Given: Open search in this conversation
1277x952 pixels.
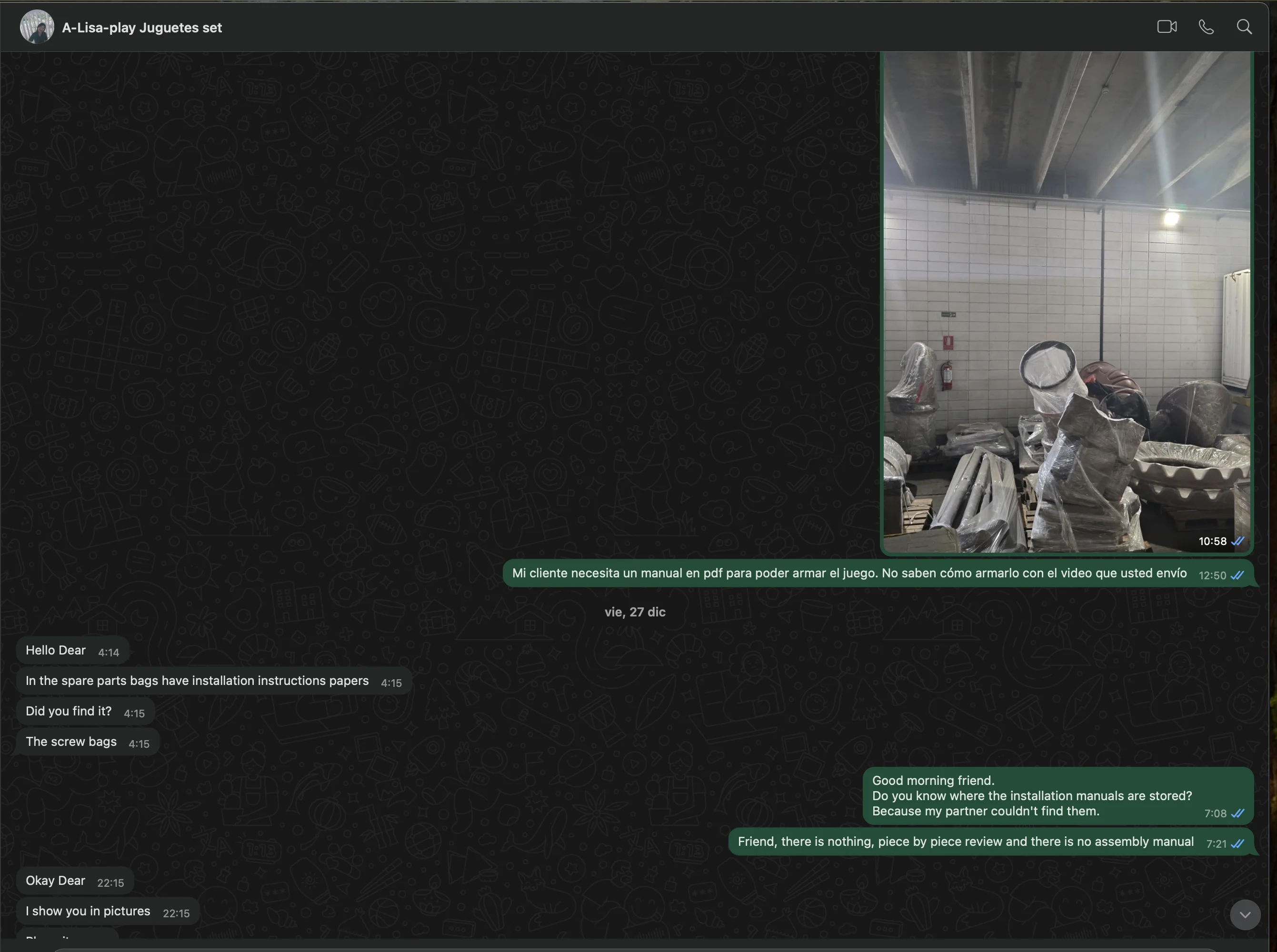Looking at the screenshot, I should pyautogui.click(x=1244, y=27).
